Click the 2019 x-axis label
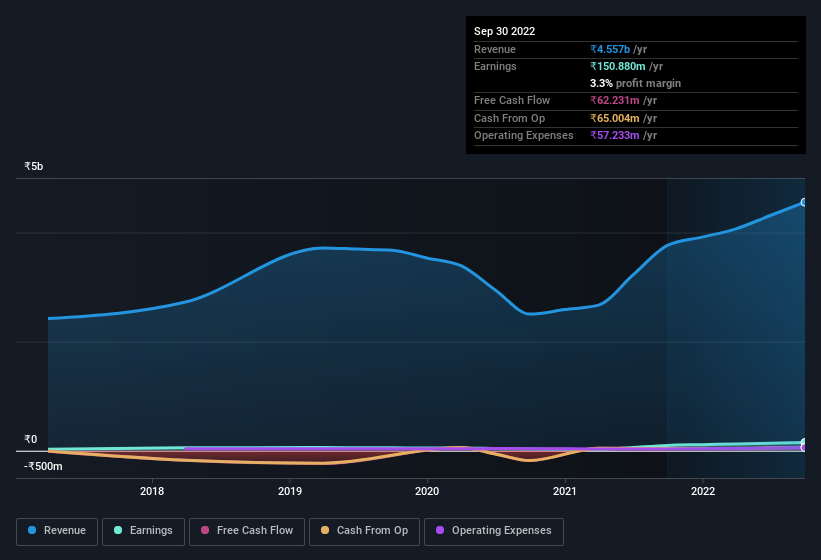This screenshot has height=560, width=821. [290, 491]
